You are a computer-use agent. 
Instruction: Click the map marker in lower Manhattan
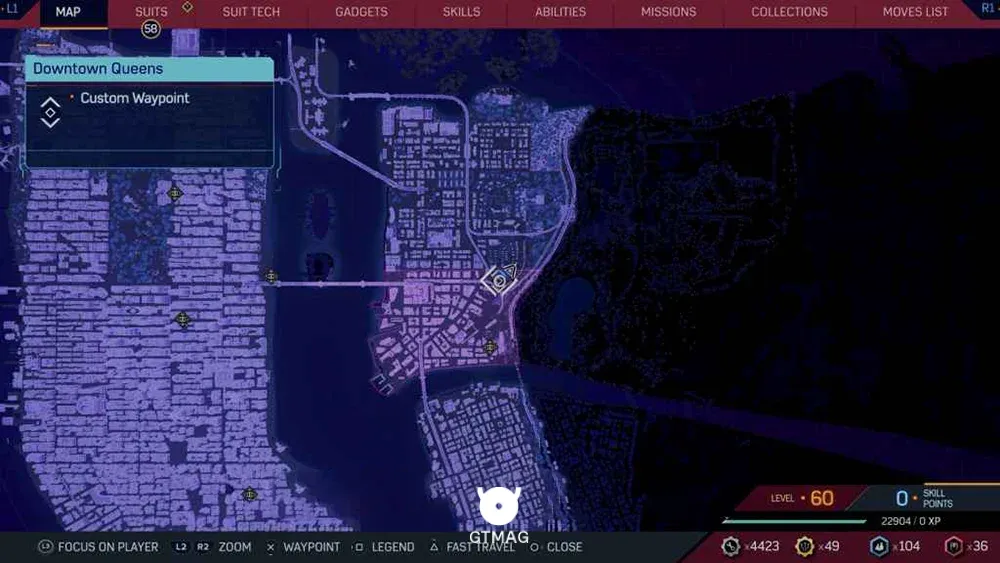[249, 495]
